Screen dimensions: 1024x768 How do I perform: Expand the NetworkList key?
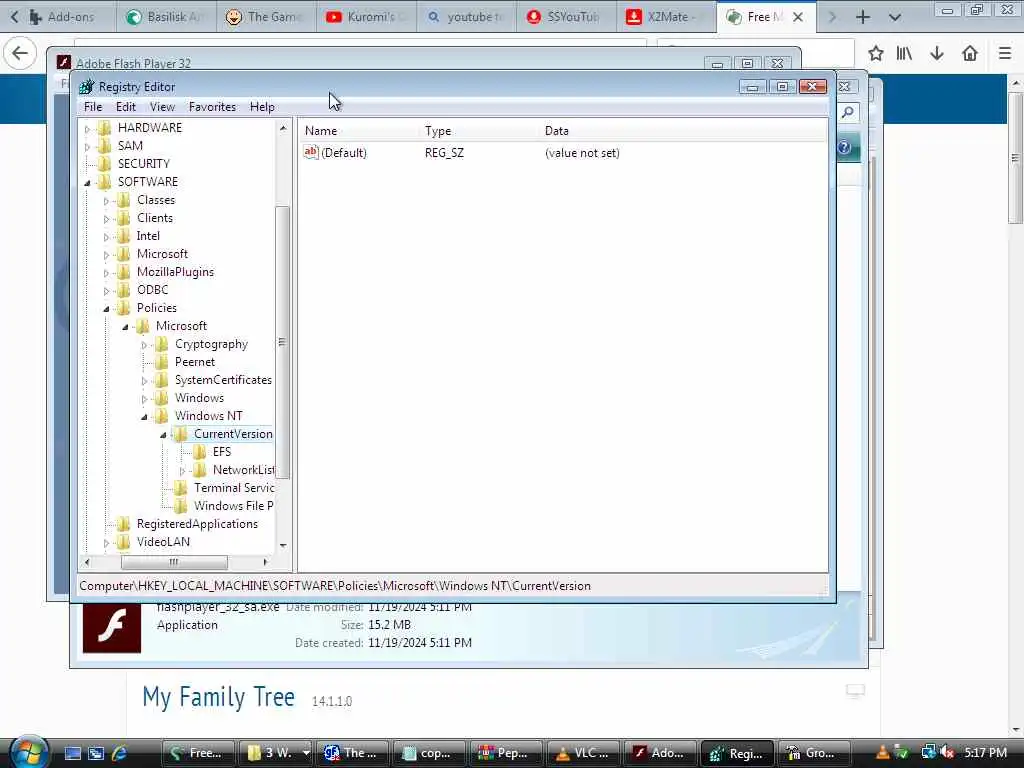[182, 471]
